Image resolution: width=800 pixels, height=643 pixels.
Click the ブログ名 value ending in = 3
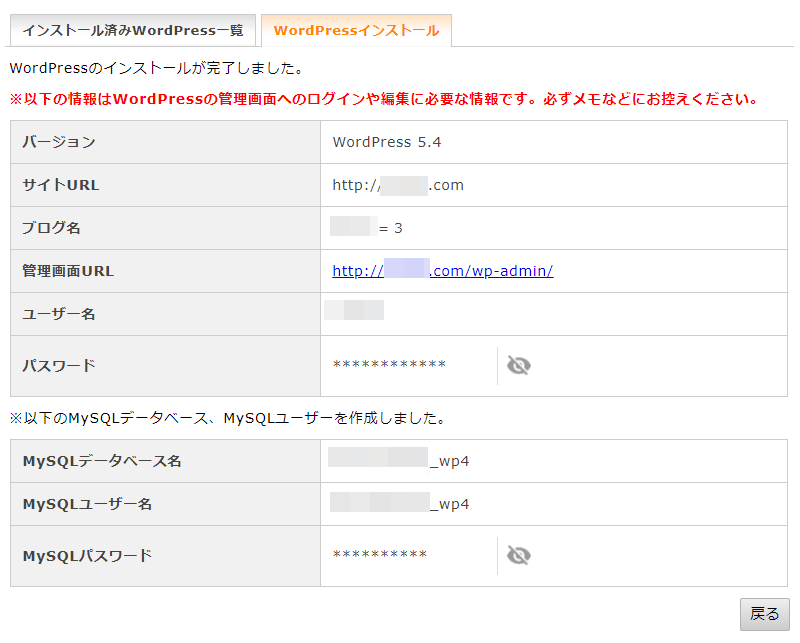tap(366, 228)
